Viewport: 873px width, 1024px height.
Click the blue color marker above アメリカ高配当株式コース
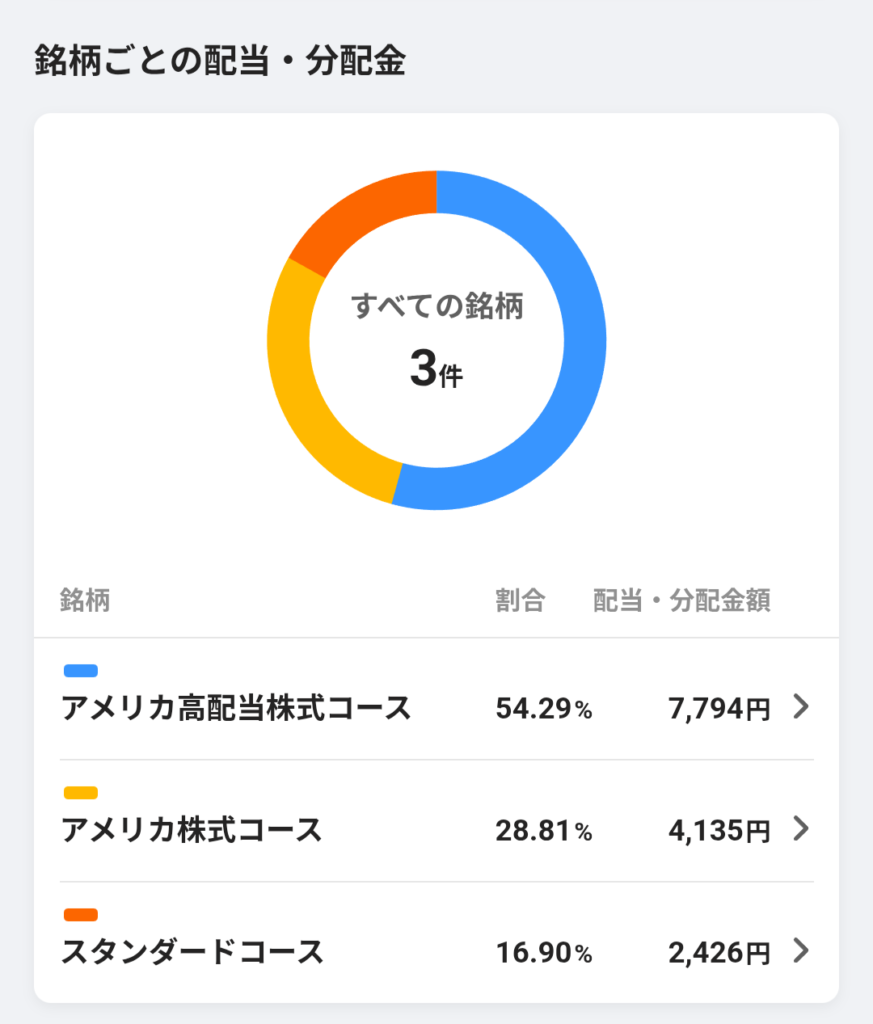click(80, 671)
